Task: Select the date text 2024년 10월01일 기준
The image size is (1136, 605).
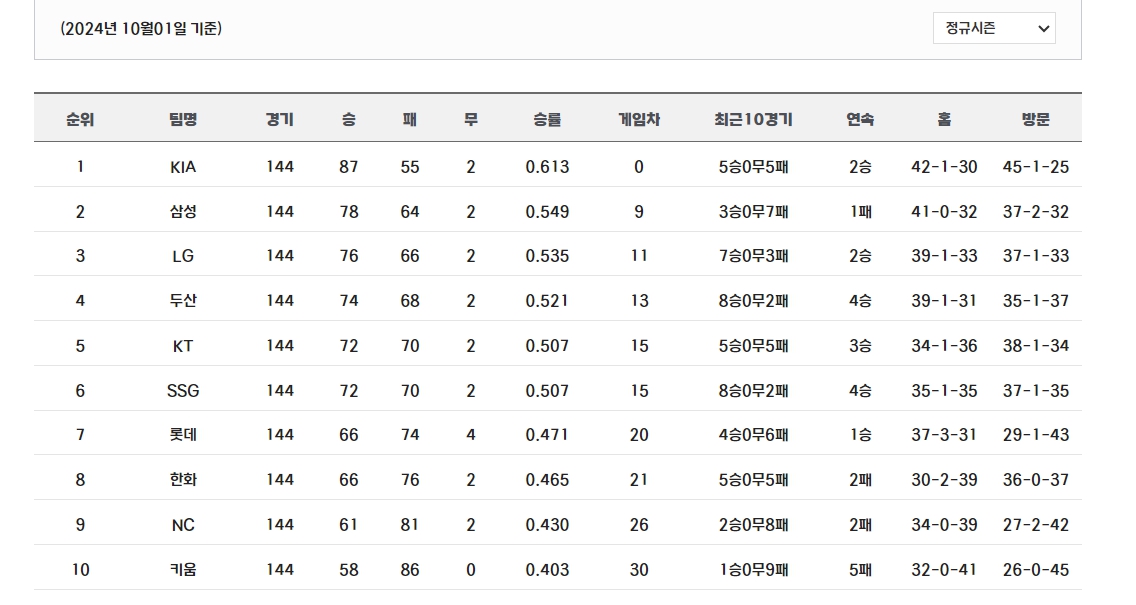Action: 141,29
